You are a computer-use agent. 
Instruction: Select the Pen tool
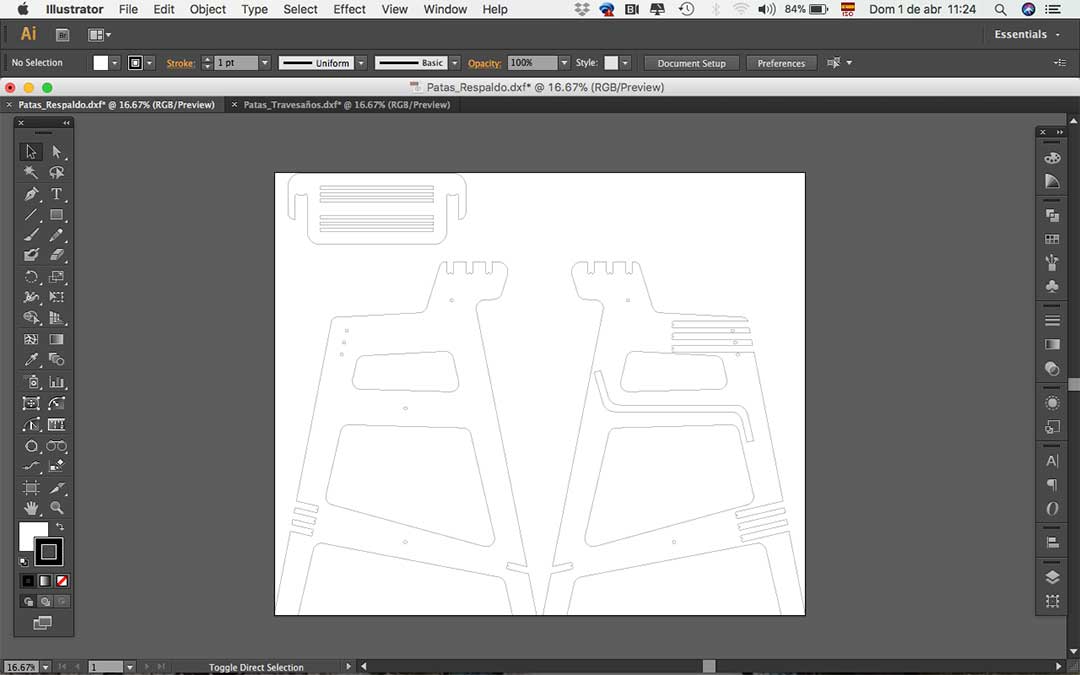pos(31,194)
